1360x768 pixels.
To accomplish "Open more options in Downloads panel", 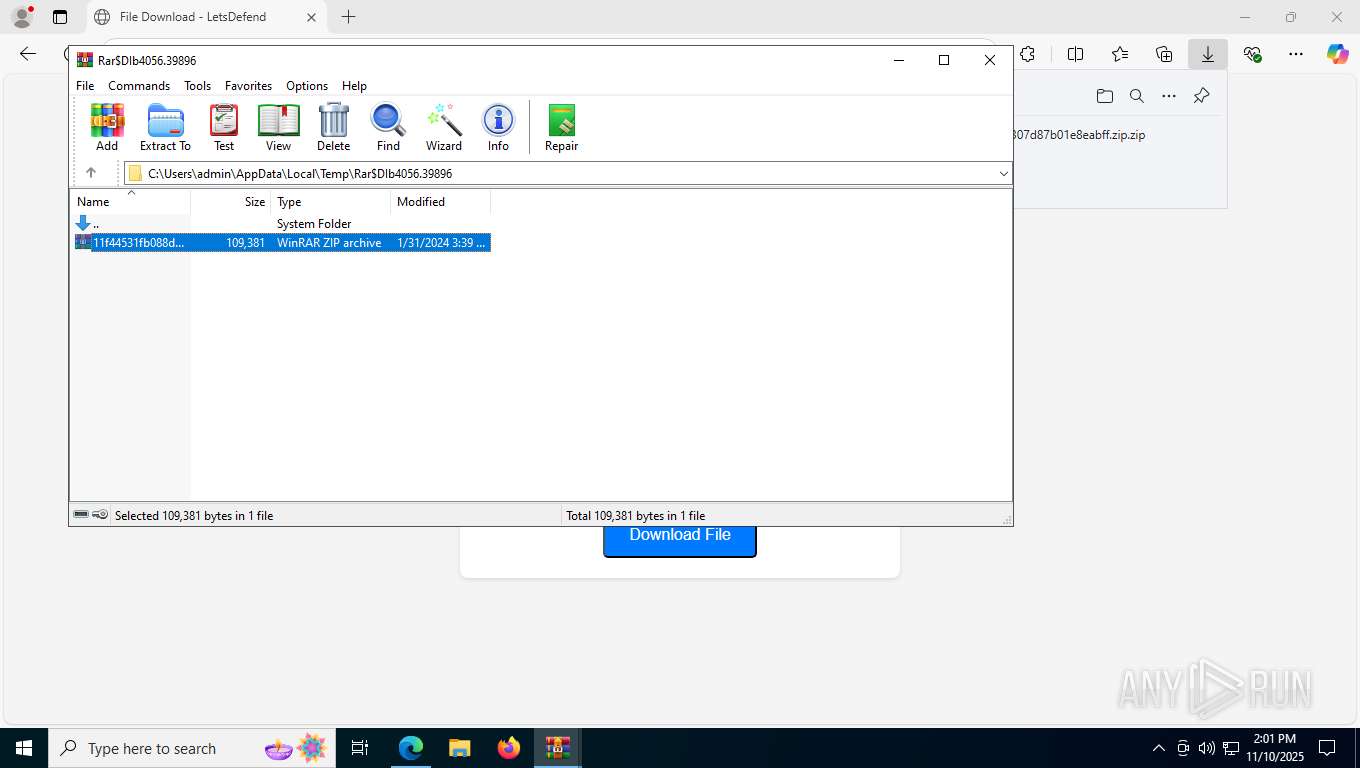I will (1169, 96).
